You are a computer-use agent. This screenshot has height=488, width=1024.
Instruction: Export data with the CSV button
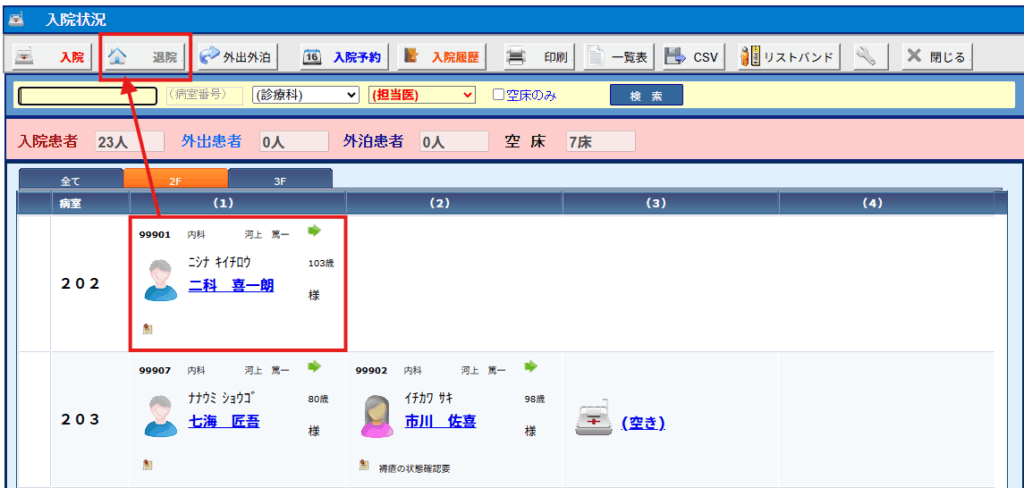tap(692, 57)
